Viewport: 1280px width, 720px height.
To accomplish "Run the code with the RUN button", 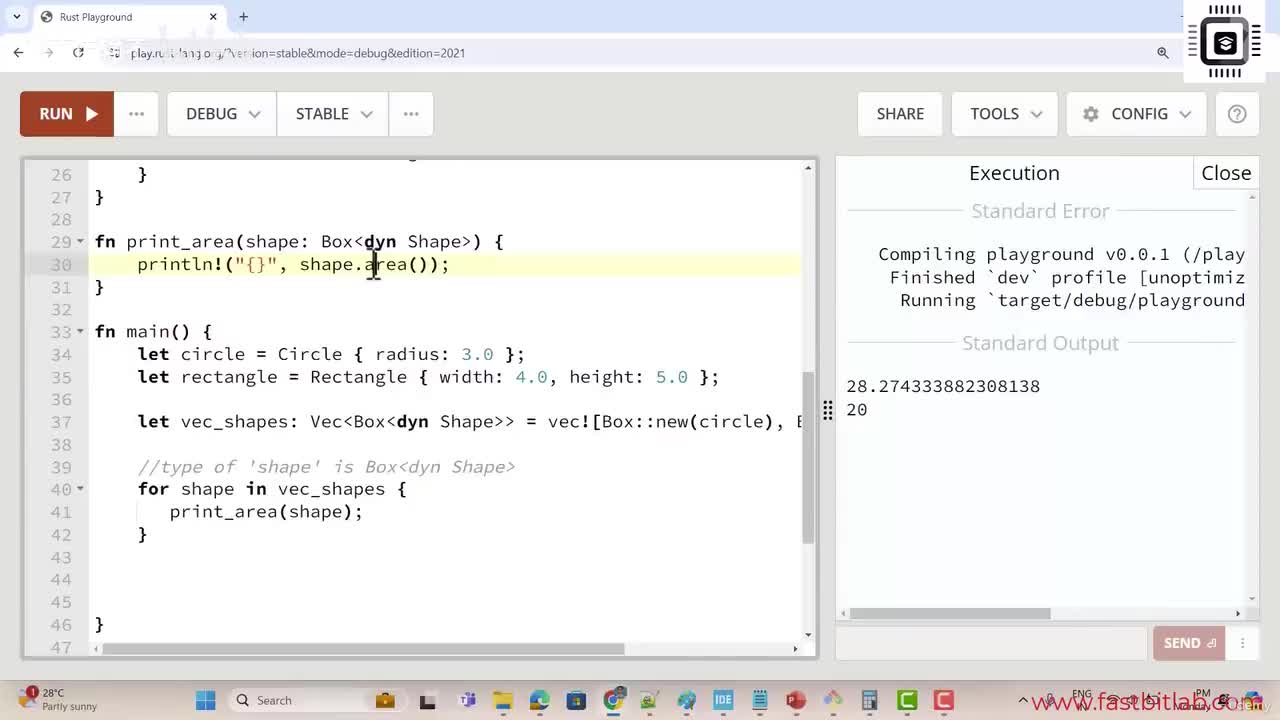I will click(x=66, y=114).
